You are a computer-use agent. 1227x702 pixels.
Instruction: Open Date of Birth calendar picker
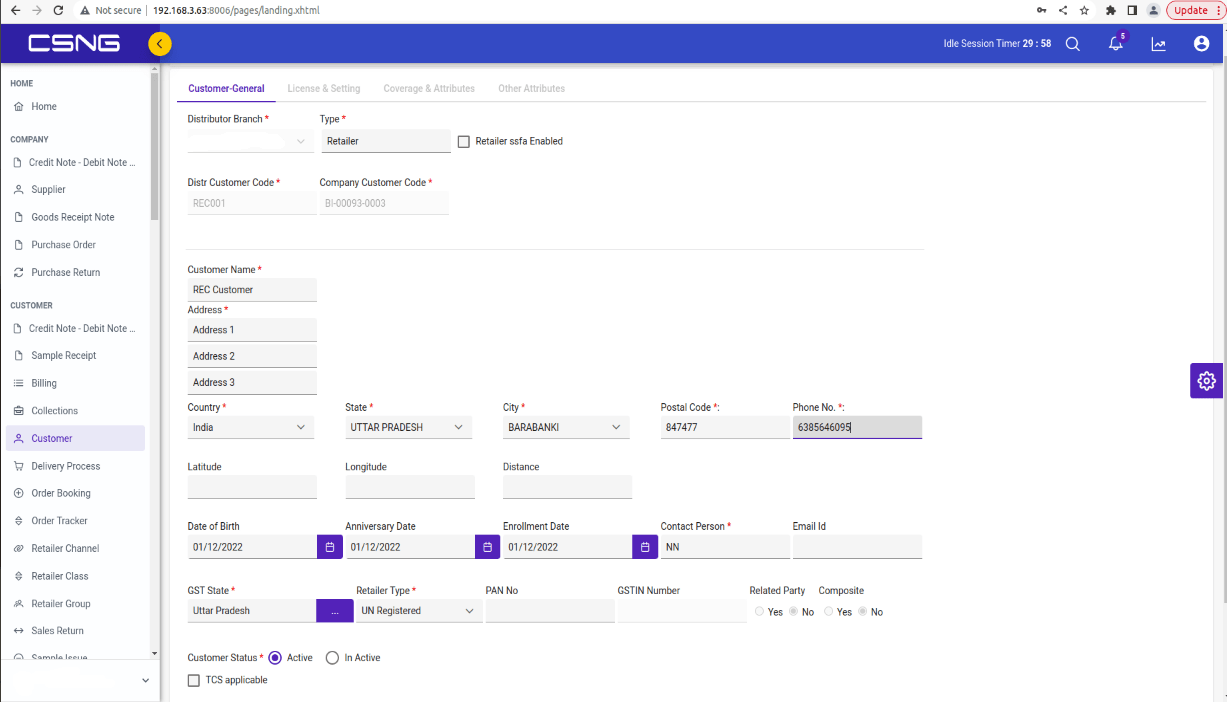pyautogui.click(x=330, y=547)
